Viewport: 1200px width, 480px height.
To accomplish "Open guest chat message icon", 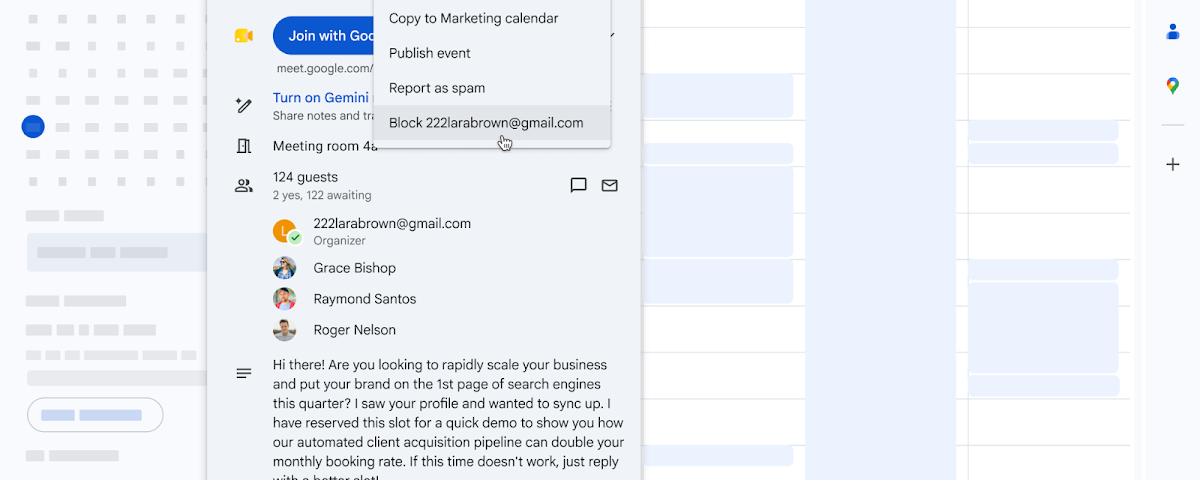I will (x=578, y=185).
